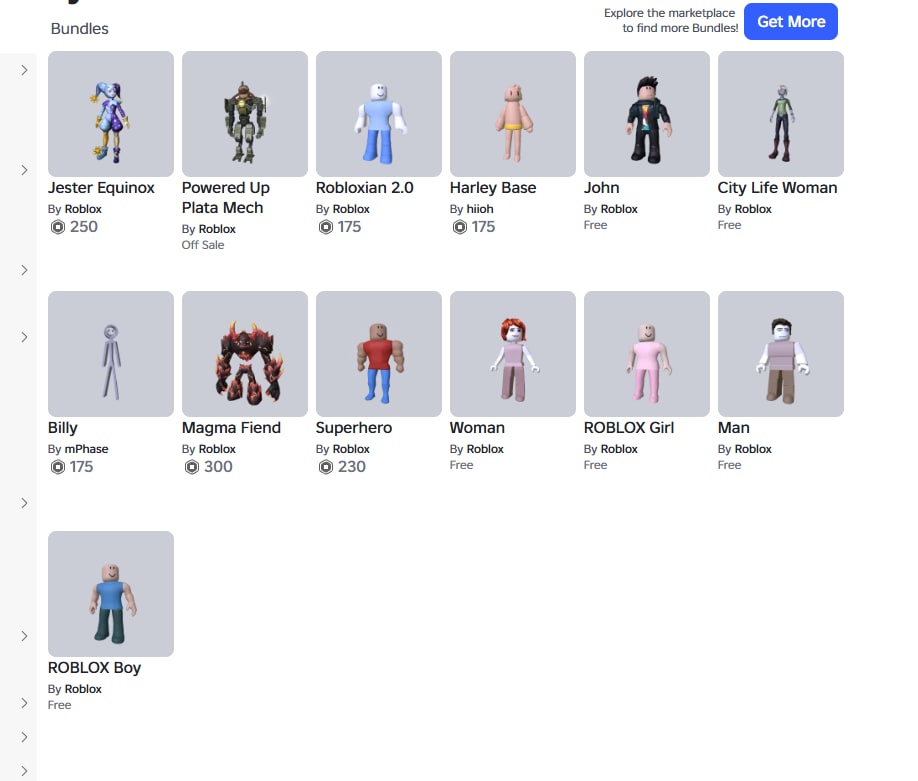Select the John bundle thumbnail
Image resolution: width=918 pixels, height=781 pixels.
(x=646, y=114)
